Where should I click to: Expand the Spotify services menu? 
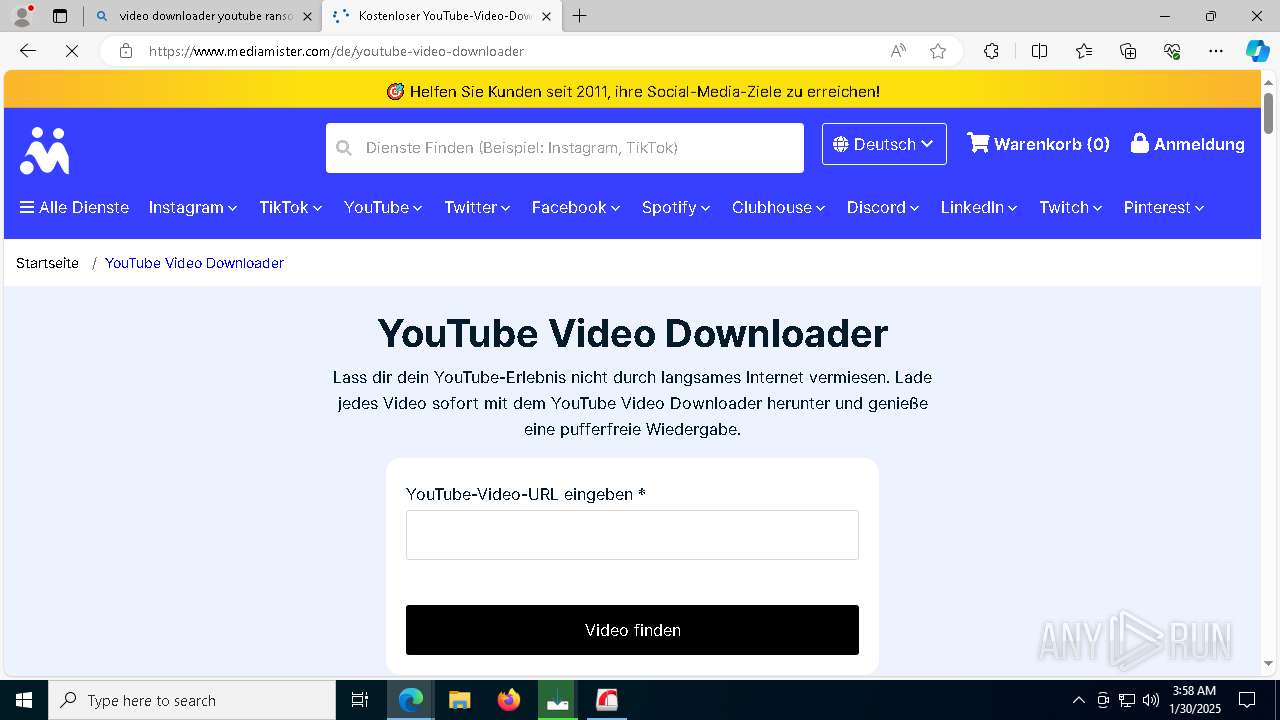click(676, 207)
